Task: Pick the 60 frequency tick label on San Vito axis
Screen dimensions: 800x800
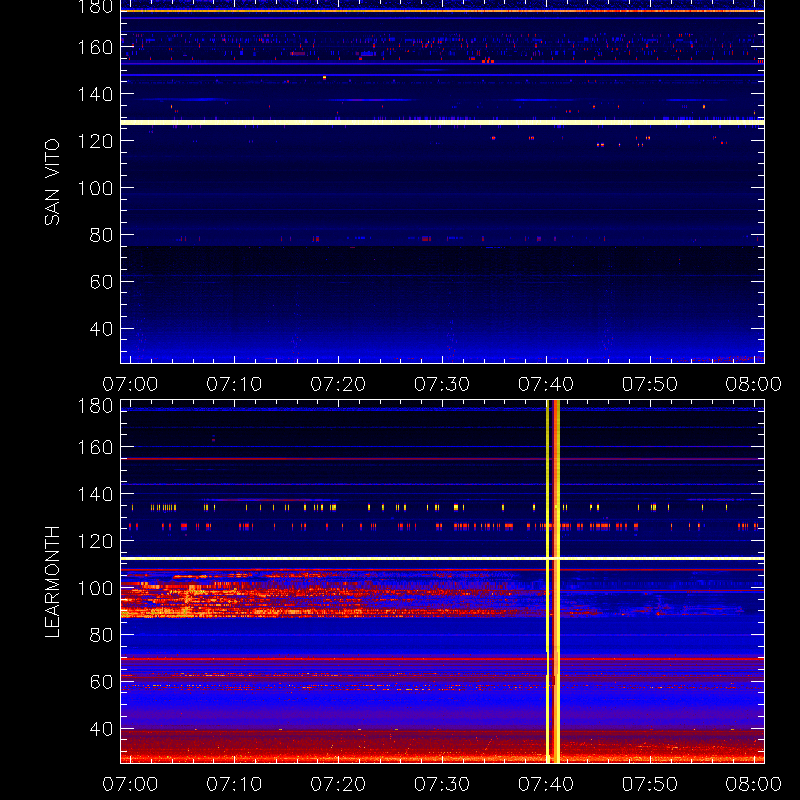Action: coord(101,282)
